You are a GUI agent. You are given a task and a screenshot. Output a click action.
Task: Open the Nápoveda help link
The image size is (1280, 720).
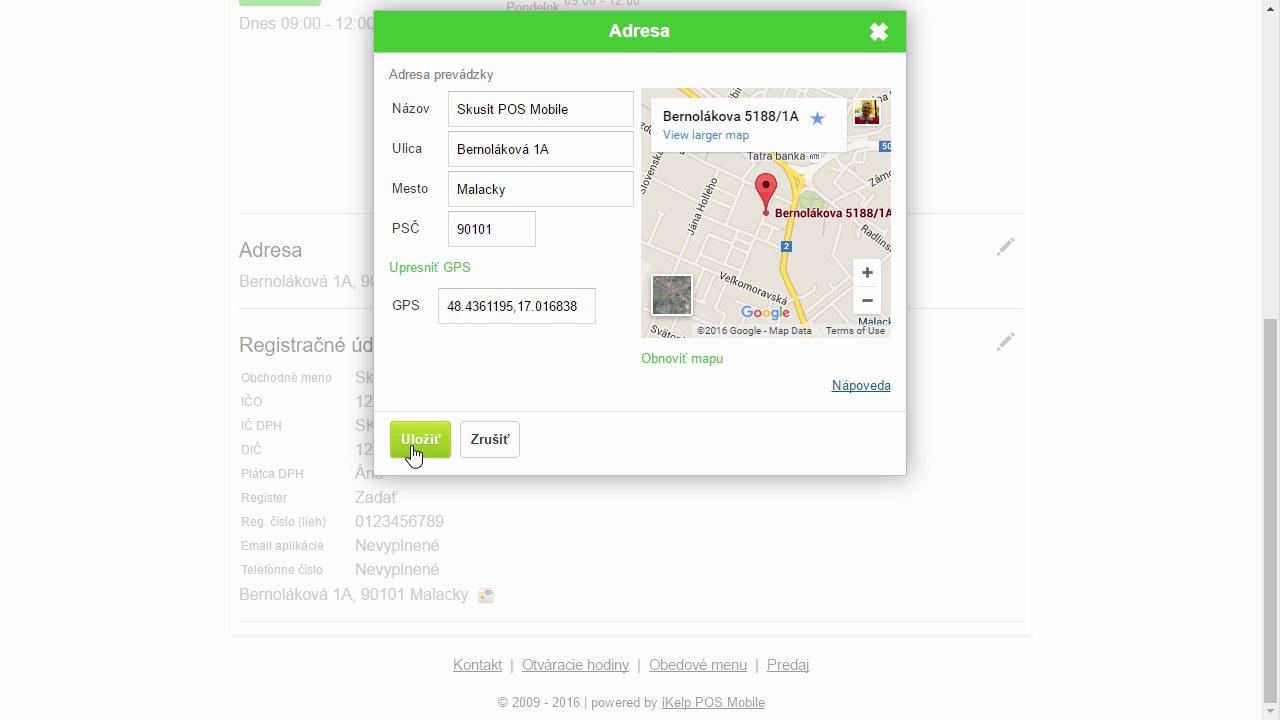pyautogui.click(x=861, y=385)
